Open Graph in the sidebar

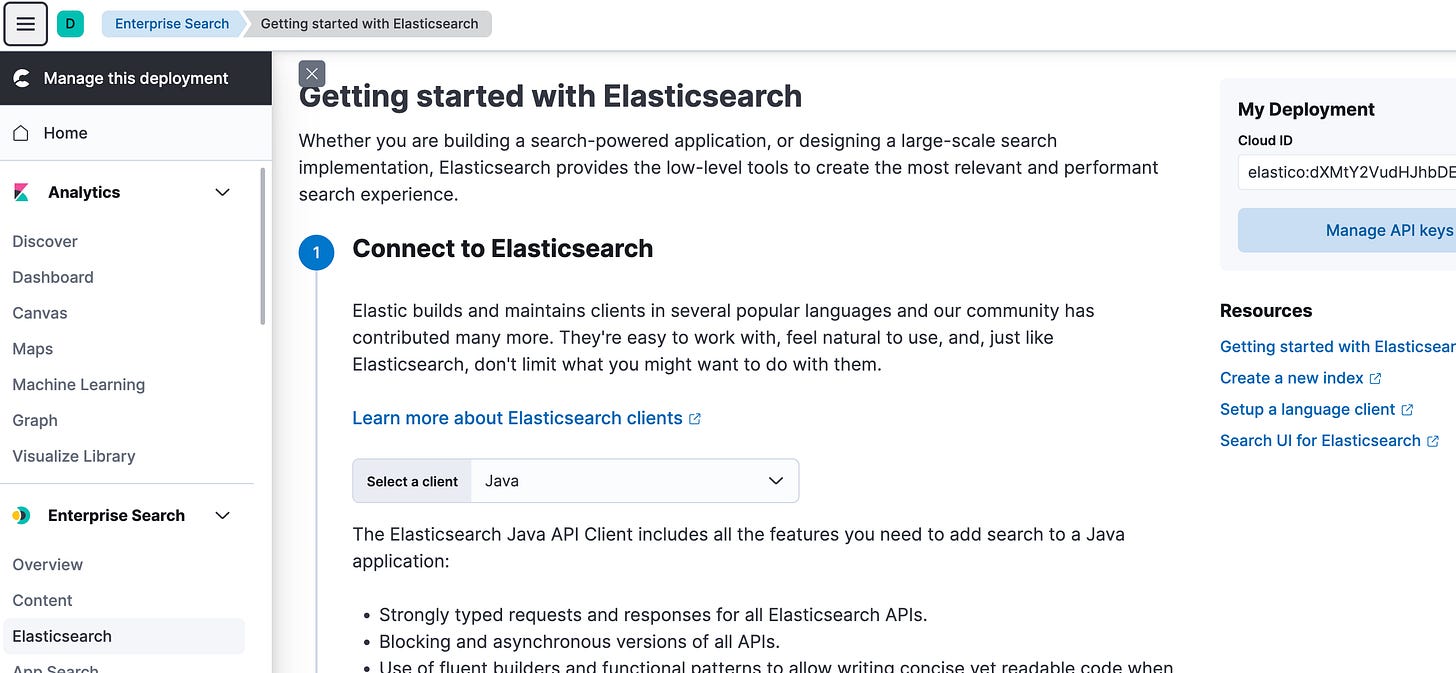click(35, 420)
